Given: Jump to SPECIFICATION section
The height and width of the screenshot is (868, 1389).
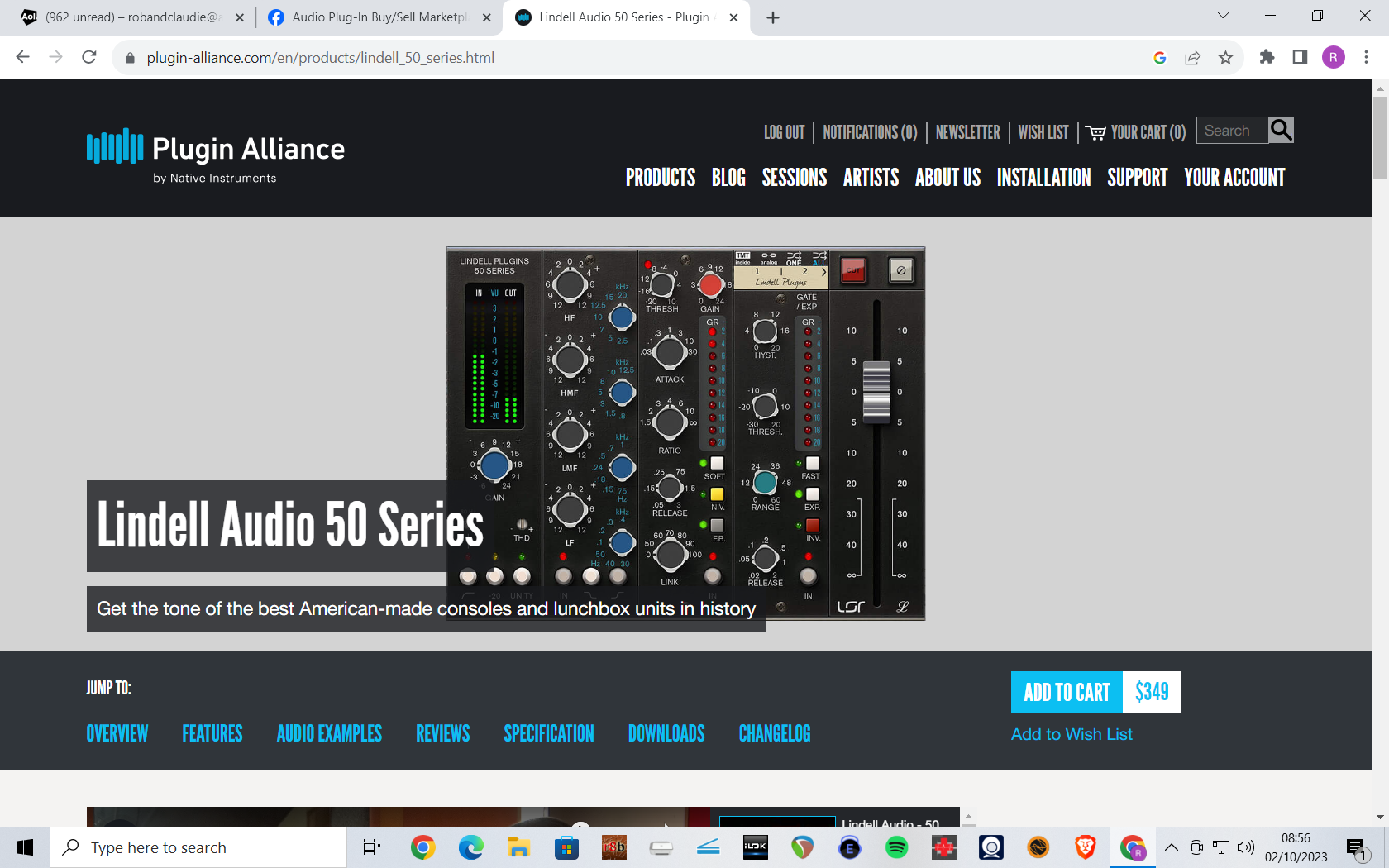Looking at the screenshot, I should [549, 733].
